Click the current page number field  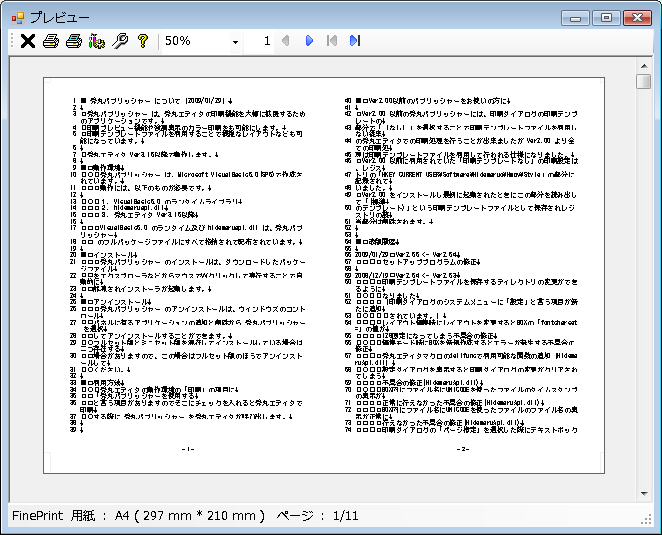click(266, 41)
